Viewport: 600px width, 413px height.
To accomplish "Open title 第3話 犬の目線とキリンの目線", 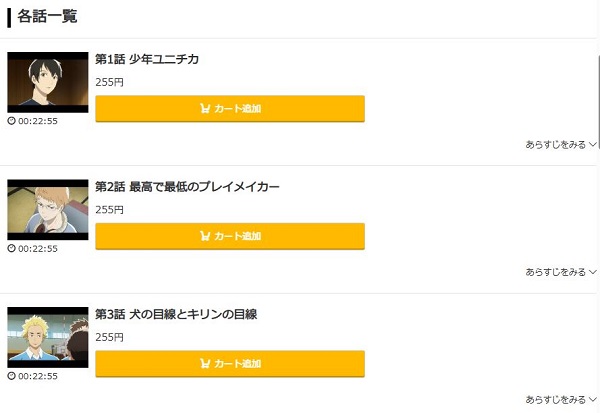I will [176, 314].
